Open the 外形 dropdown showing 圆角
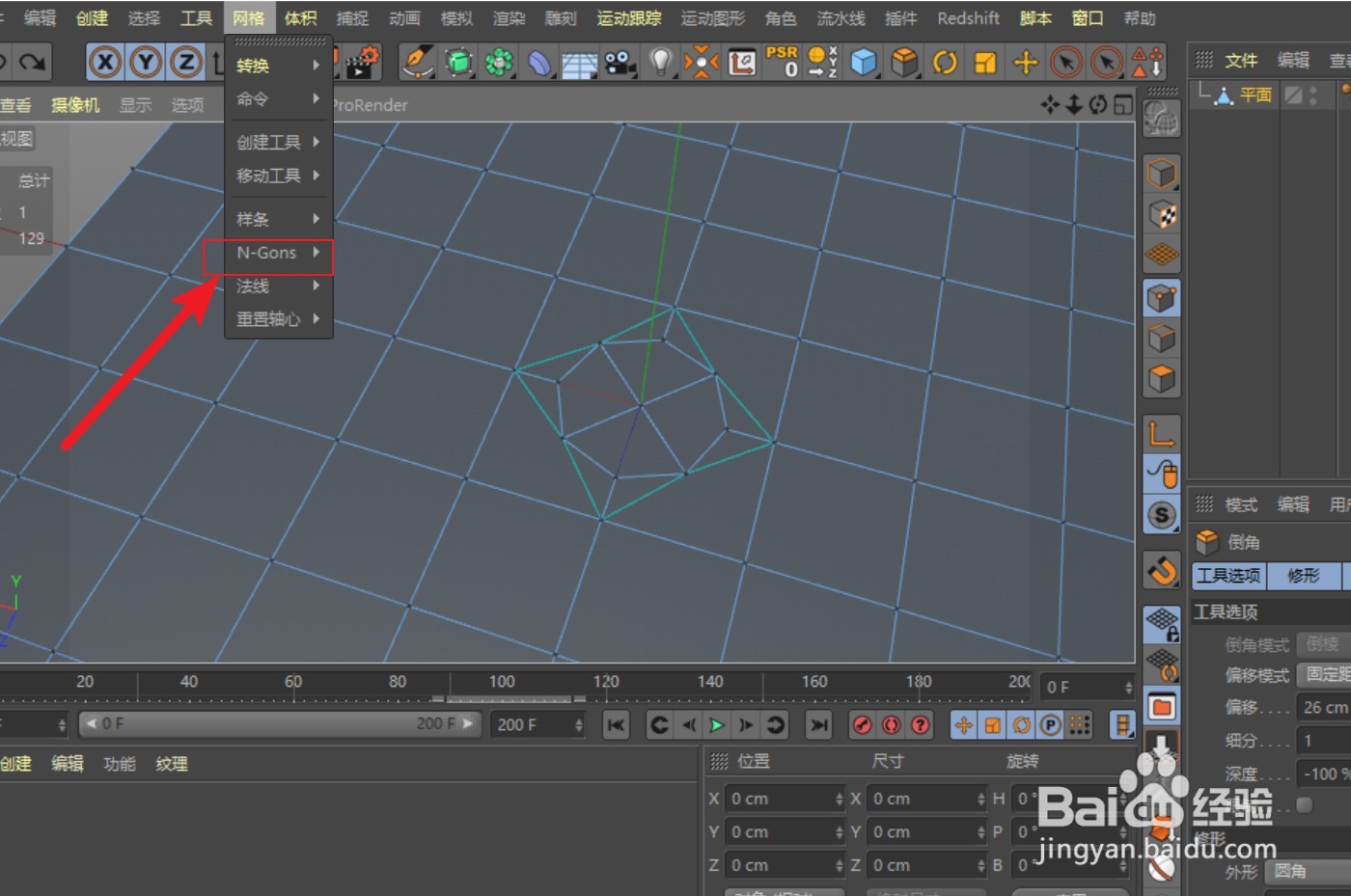The height and width of the screenshot is (896, 1351). click(1309, 871)
